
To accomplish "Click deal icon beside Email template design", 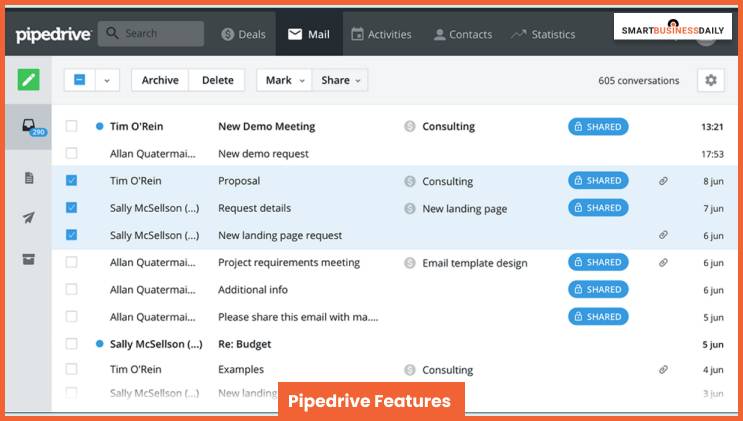I will [410, 263].
